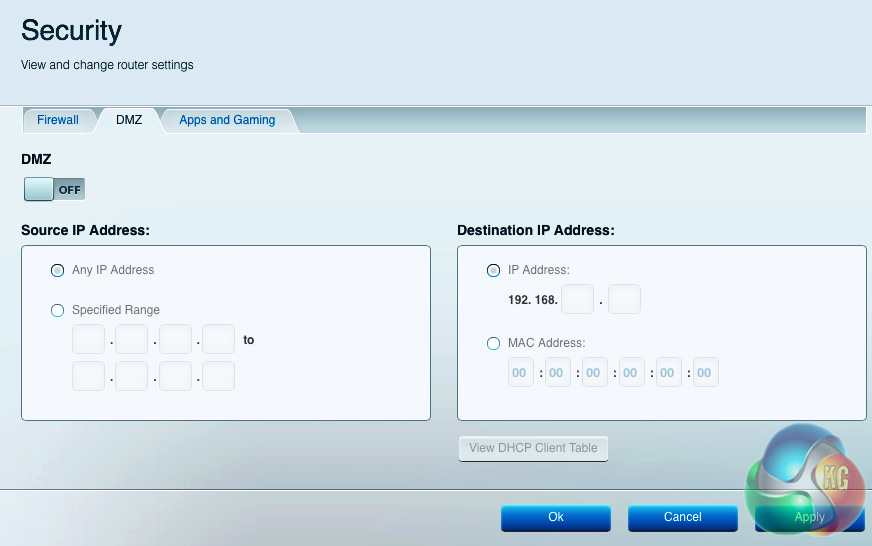Select the DMZ tab
The image size is (872, 546).
click(x=129, y=120)
